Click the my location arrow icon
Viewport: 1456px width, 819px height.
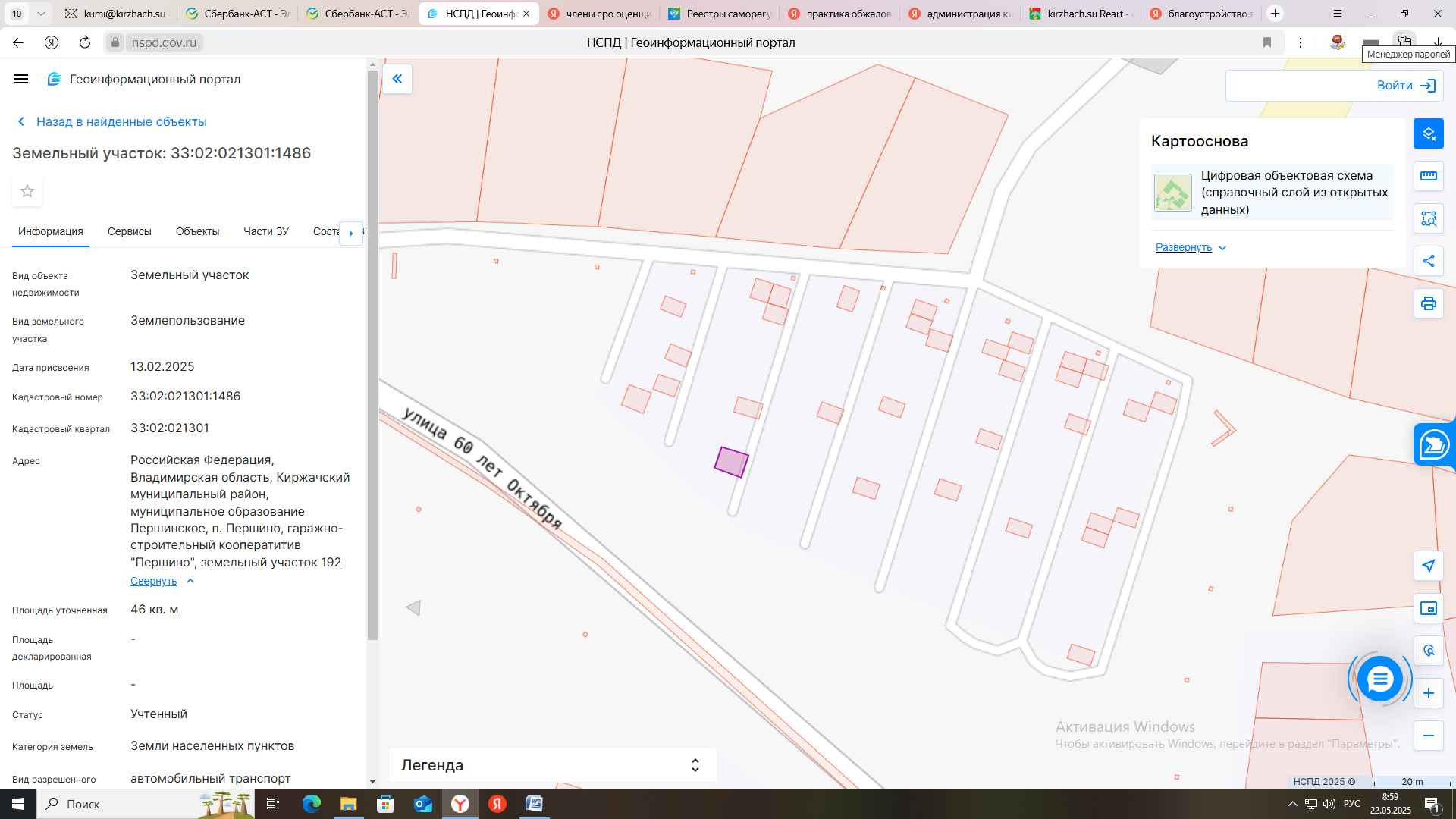(x=1428, y=566)
